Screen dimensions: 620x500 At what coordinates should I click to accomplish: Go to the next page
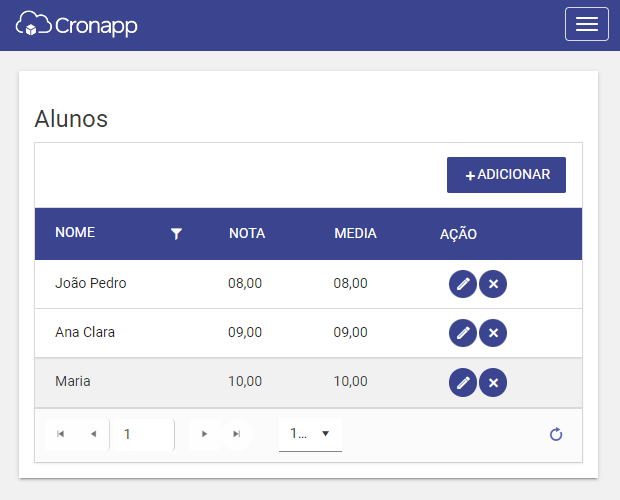point(204,434)
